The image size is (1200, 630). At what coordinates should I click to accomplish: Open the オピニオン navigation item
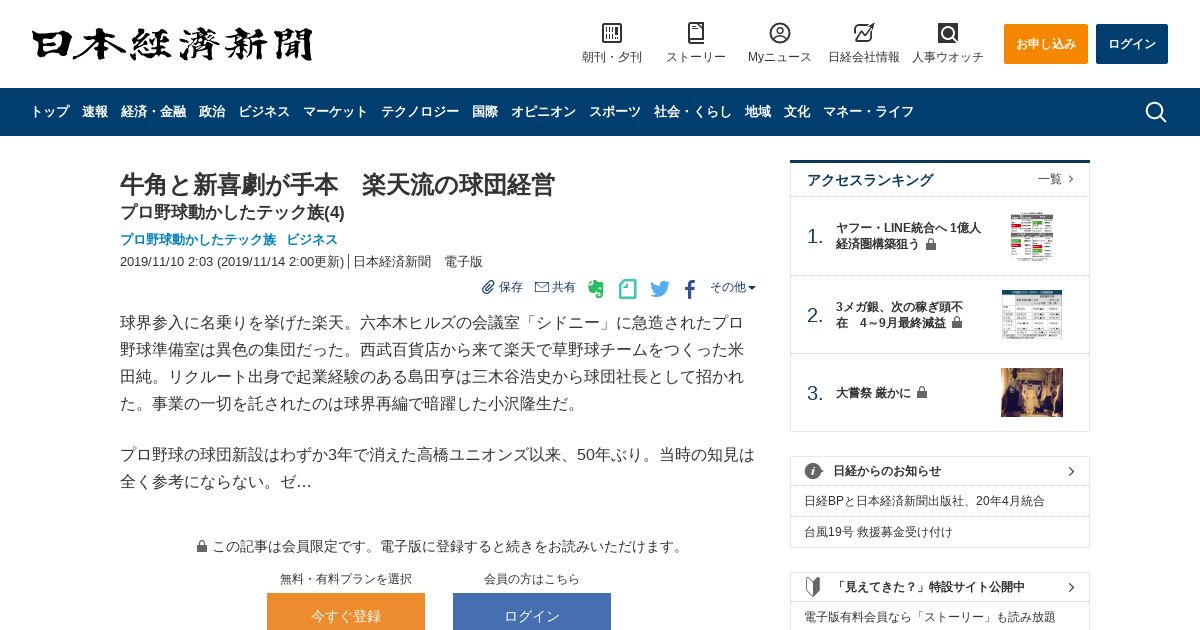[x=543, y=112]
